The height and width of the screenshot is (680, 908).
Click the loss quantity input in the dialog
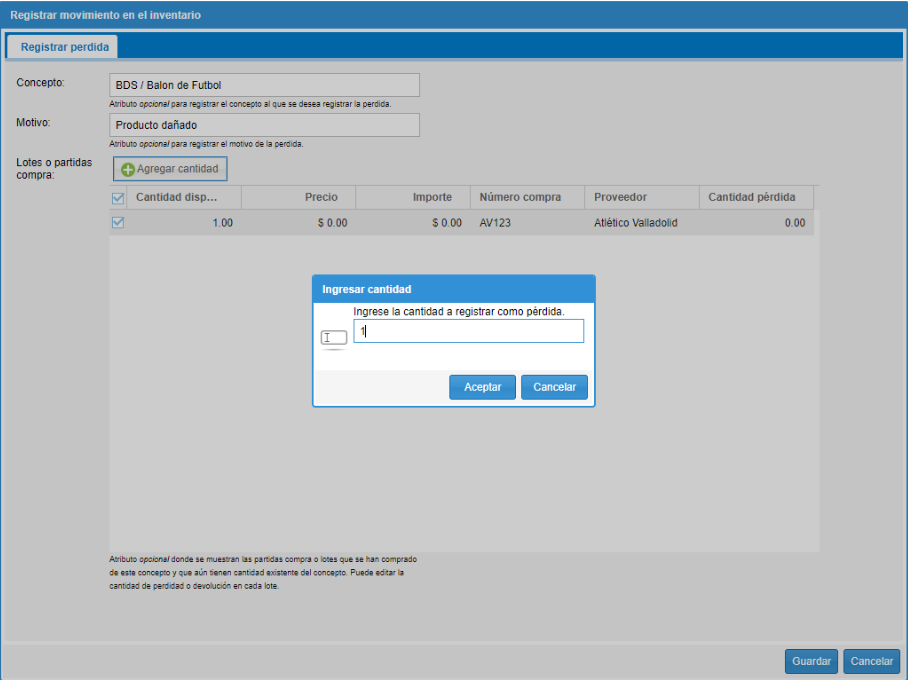pos(468,331)
